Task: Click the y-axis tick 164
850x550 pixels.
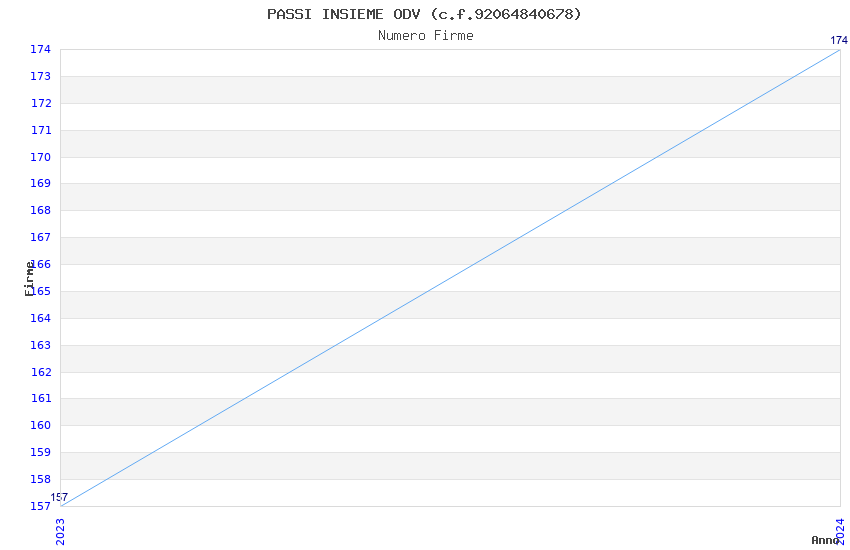Action: coord(41,318)
